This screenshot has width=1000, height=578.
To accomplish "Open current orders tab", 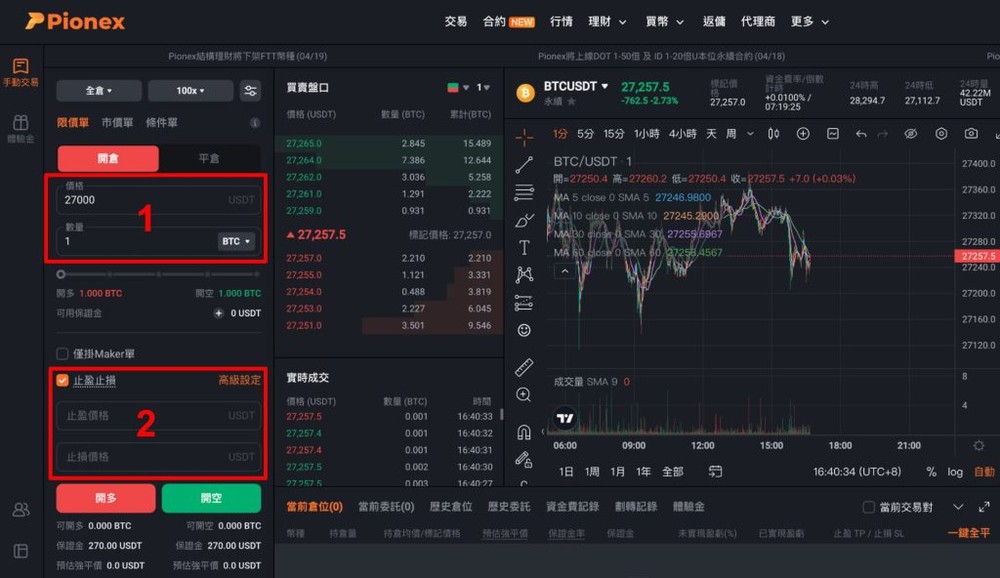I will [386, 507].
